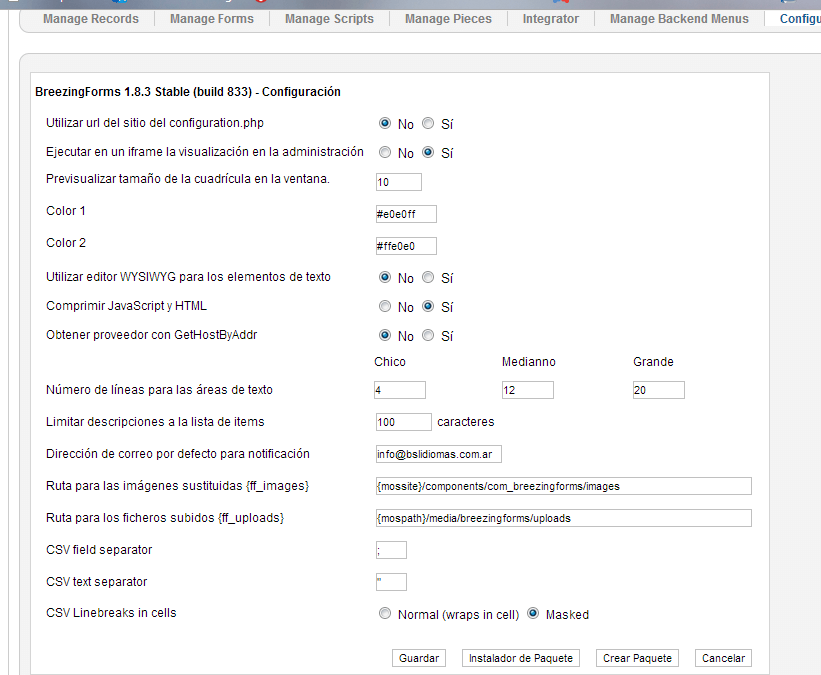Edit the CSV text separator box
The height and width of the screenshot is (675, 821).
[x=391, y=582]
